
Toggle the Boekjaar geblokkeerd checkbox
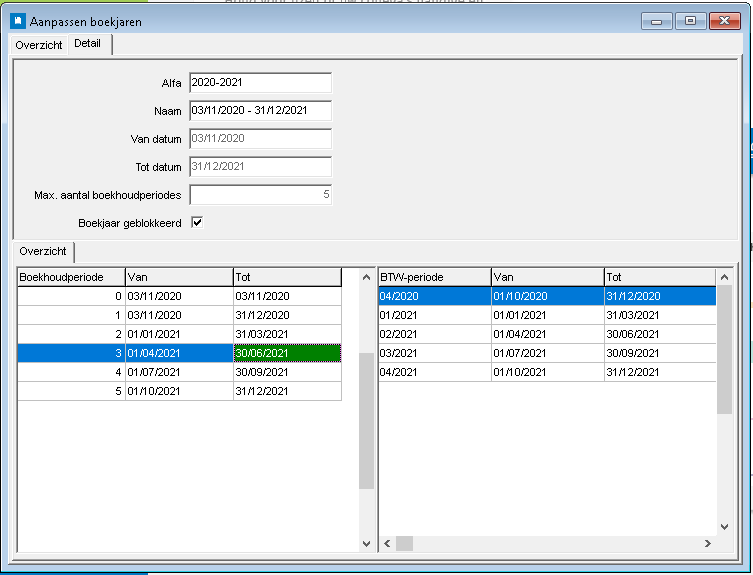pos(197,222)
